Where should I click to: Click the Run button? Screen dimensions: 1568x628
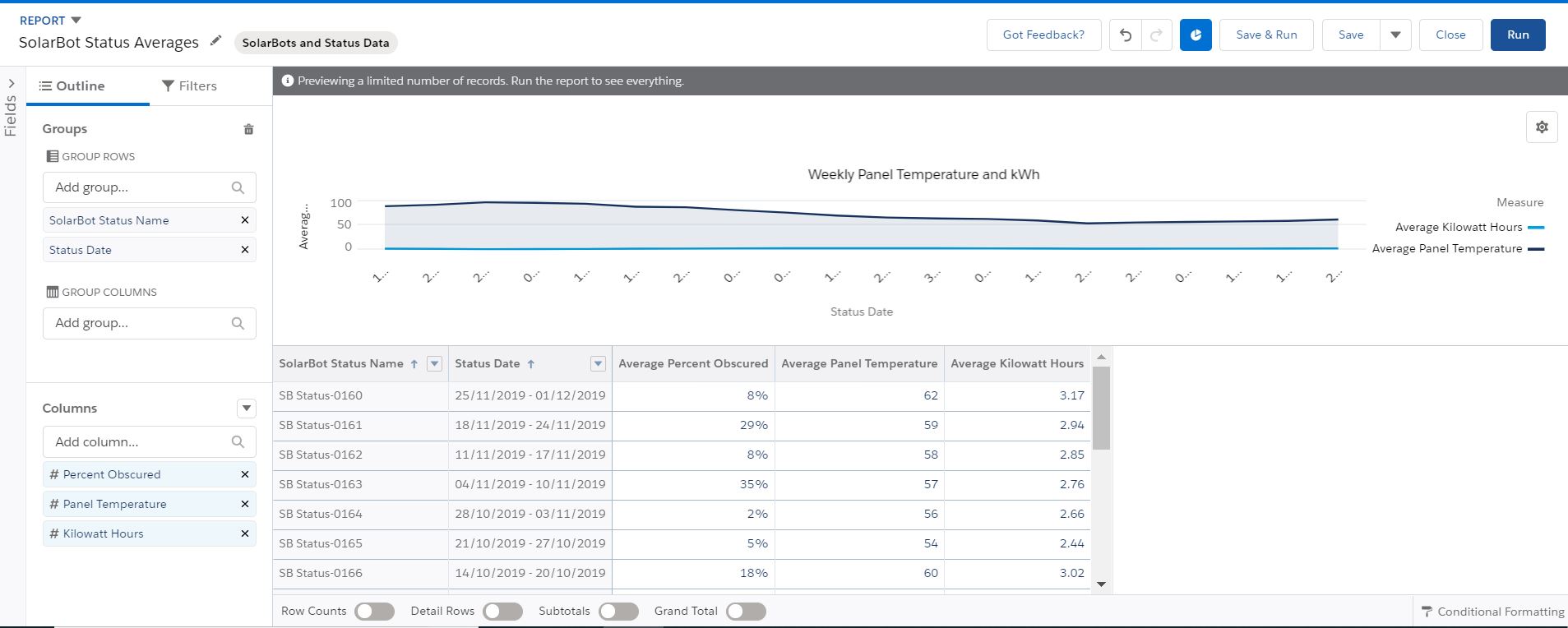1518,35
